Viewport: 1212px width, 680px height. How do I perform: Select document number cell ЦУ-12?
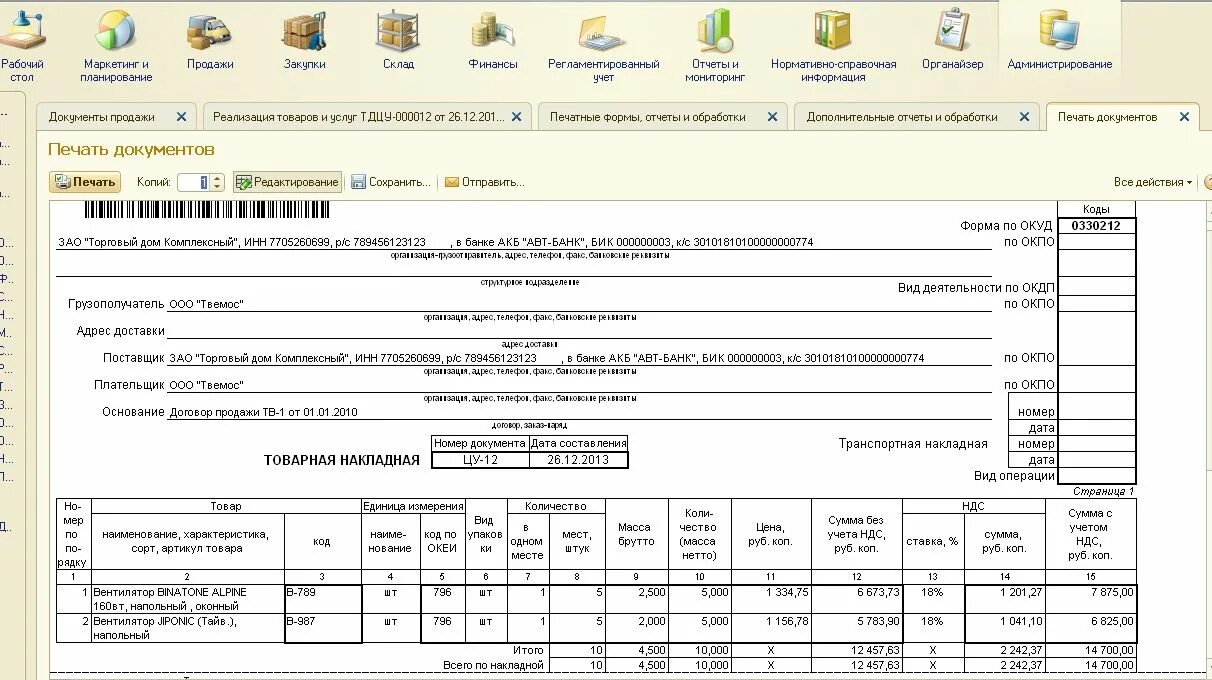tap(481, 460)
